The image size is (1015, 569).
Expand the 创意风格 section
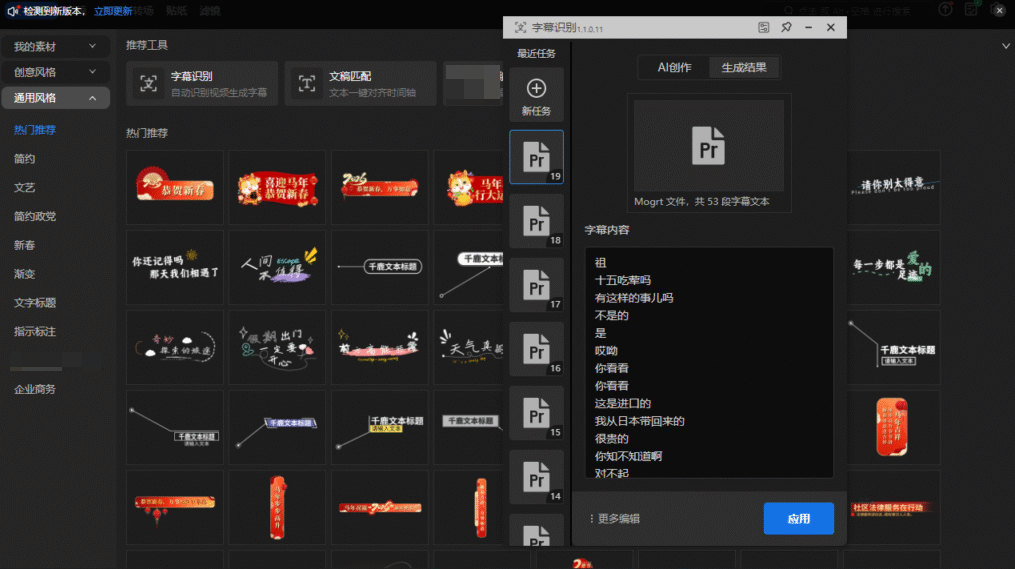tap(55, 72)
